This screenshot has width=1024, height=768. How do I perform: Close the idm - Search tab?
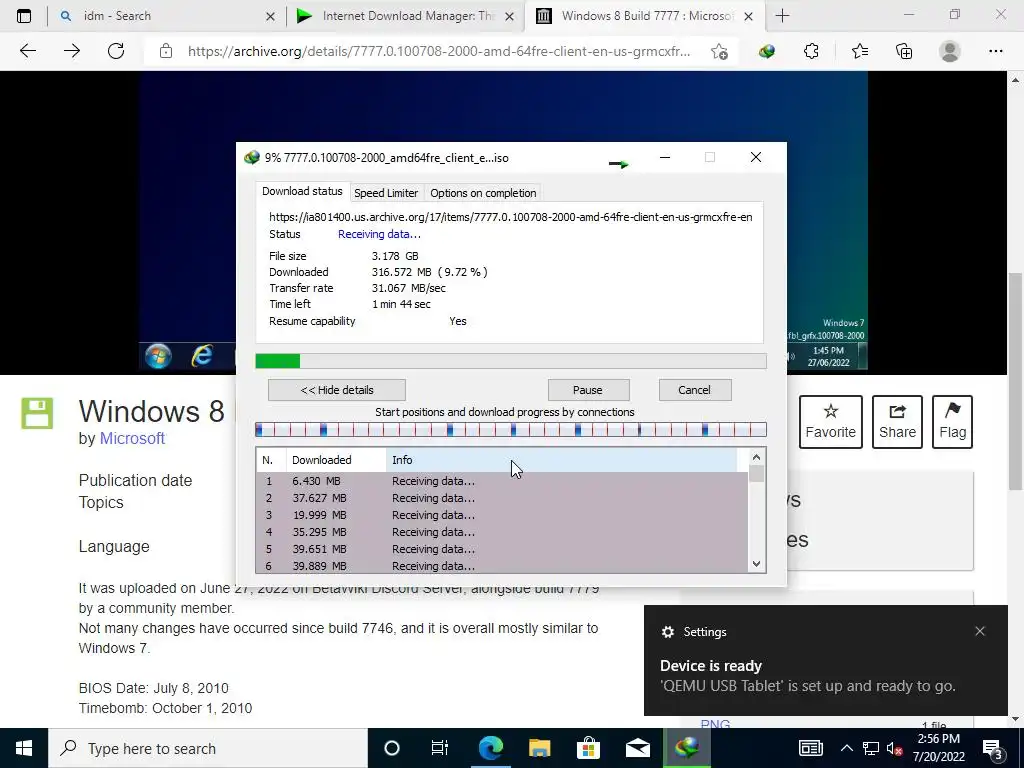270,16
